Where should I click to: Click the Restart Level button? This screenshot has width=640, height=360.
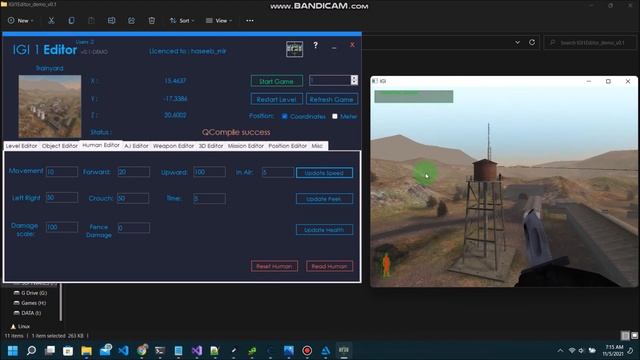(277, 99)
